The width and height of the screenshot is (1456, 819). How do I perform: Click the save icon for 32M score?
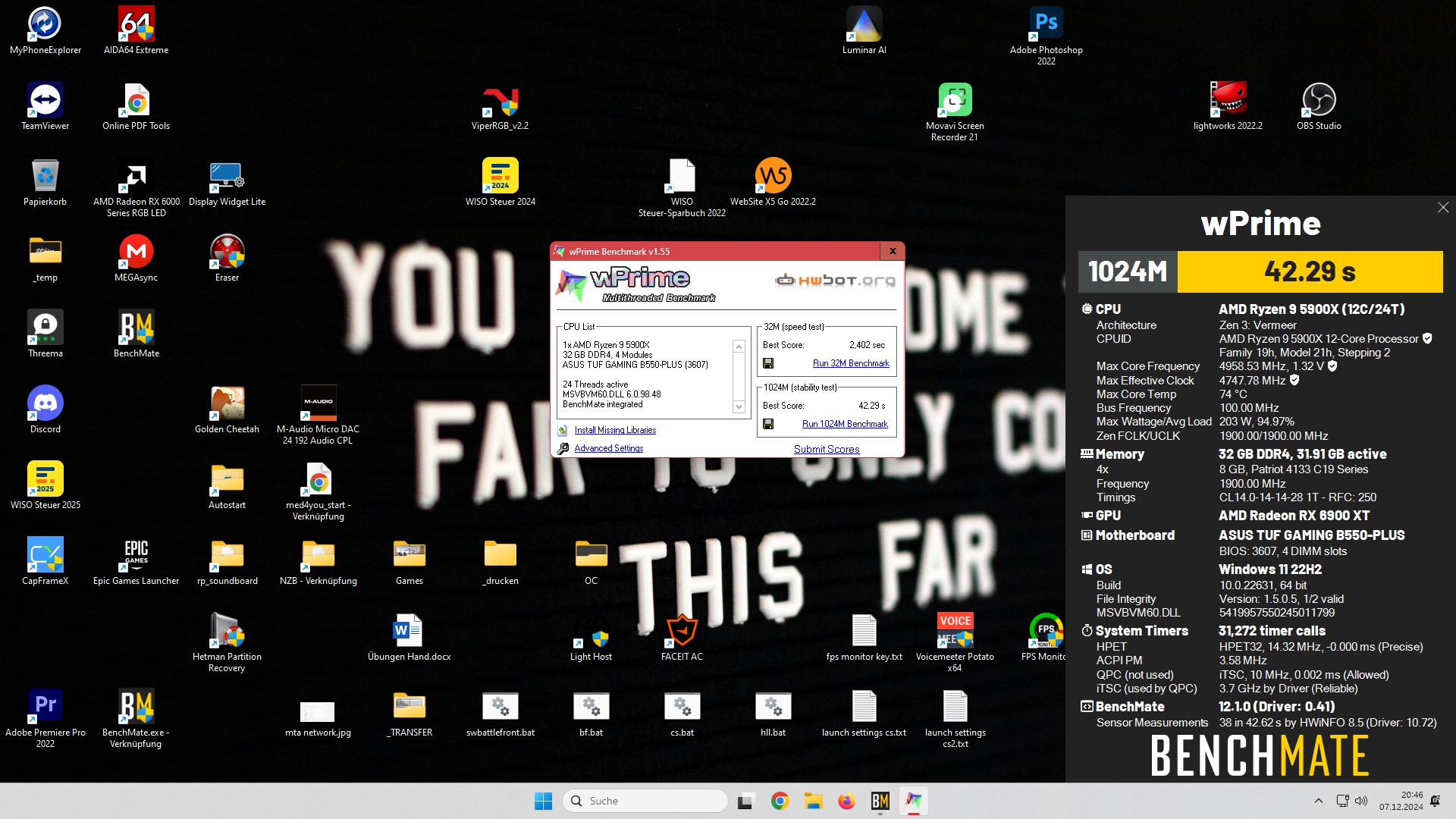tap(768, 363)
